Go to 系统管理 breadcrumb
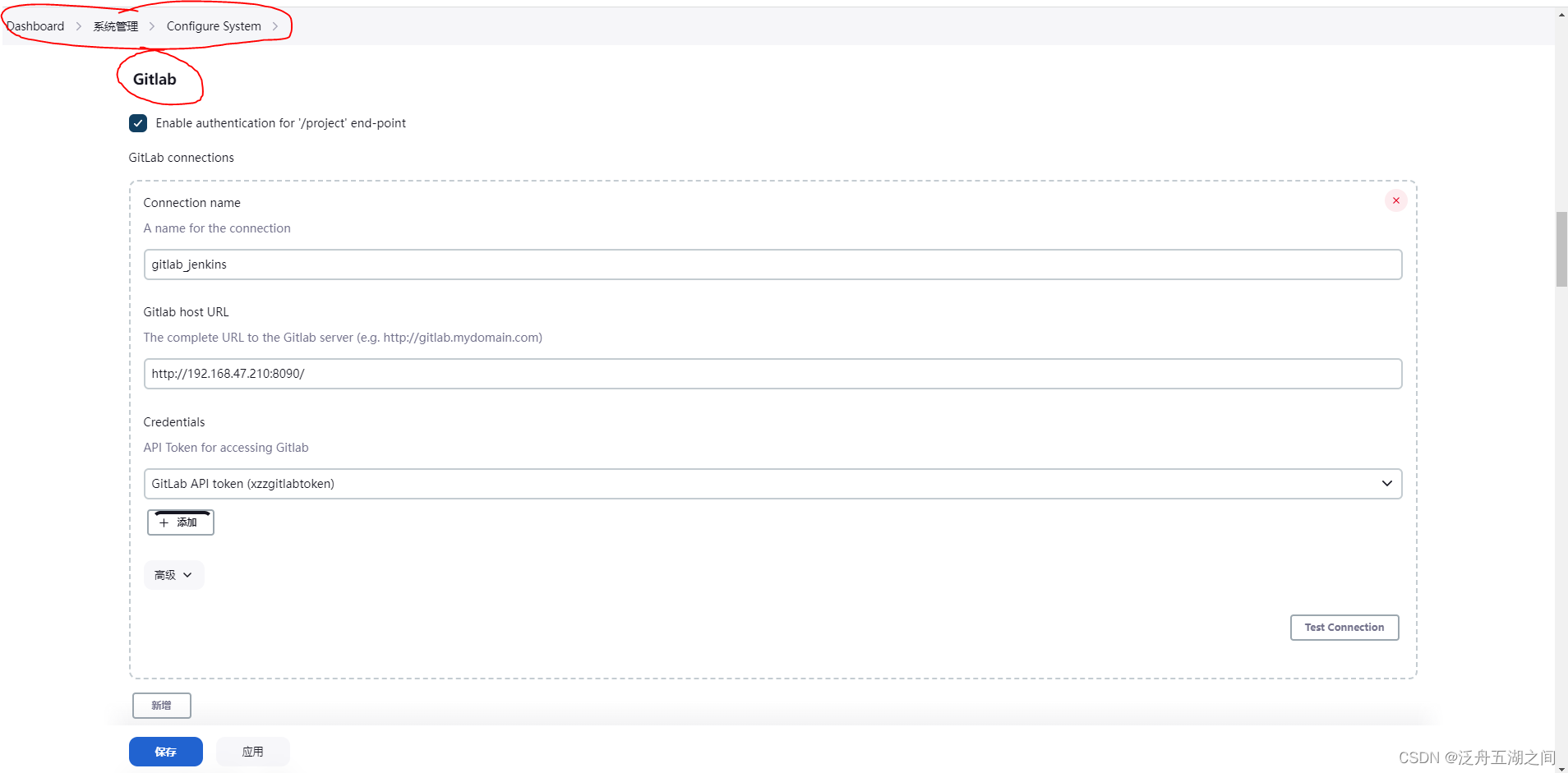Image resolution: width=1568 pixels, height=773 pixels. pos(116,26)
